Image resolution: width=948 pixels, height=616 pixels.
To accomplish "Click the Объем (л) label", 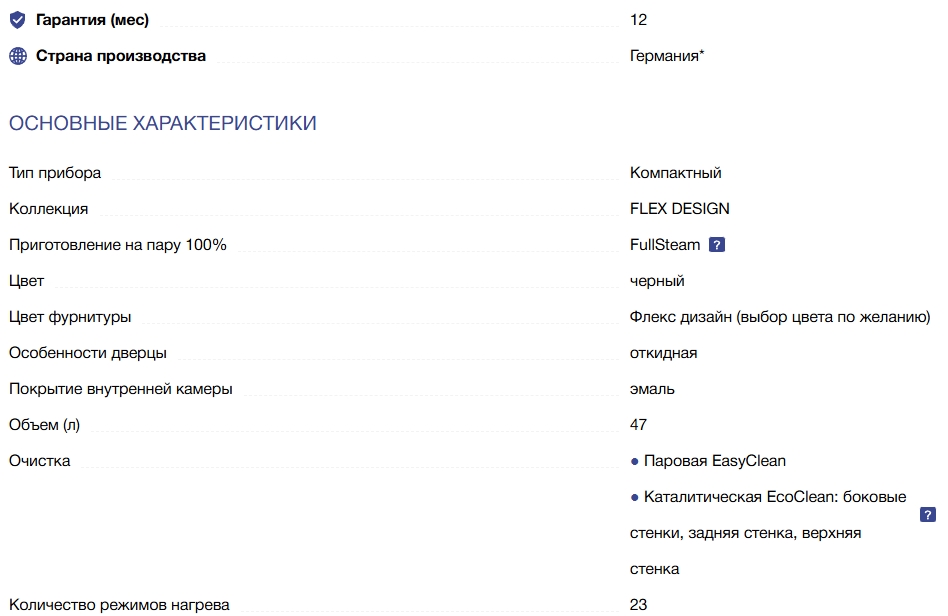I will tap(44, 425).
